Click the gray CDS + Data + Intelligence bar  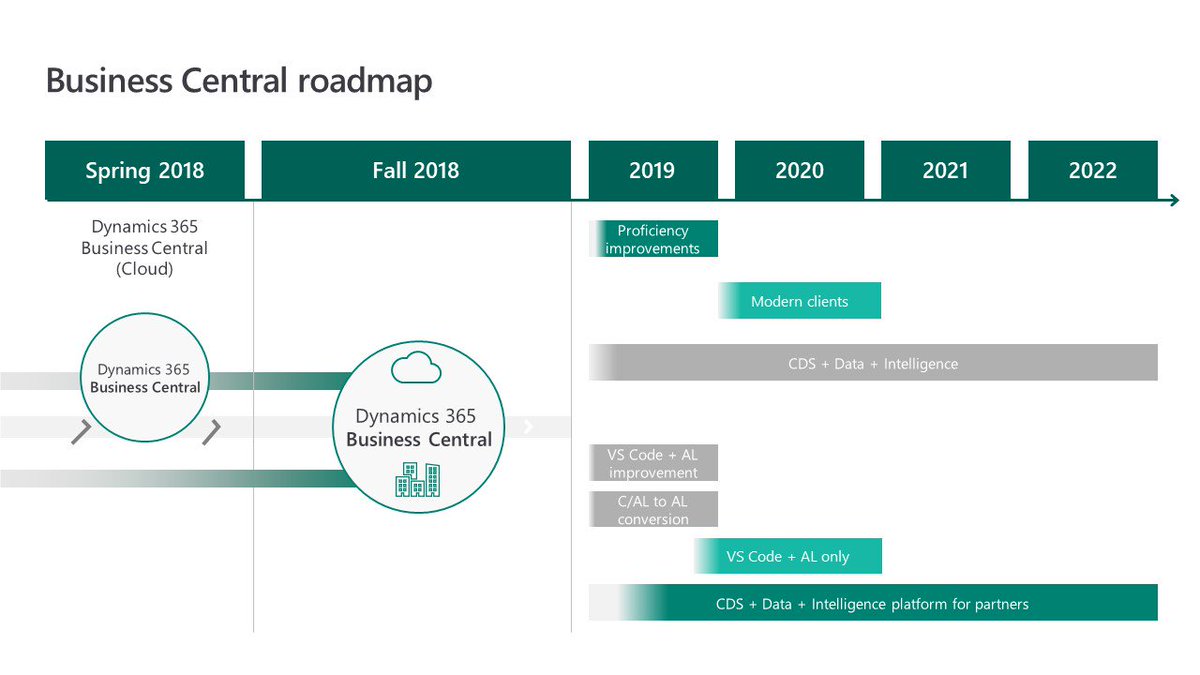(873, 363)
